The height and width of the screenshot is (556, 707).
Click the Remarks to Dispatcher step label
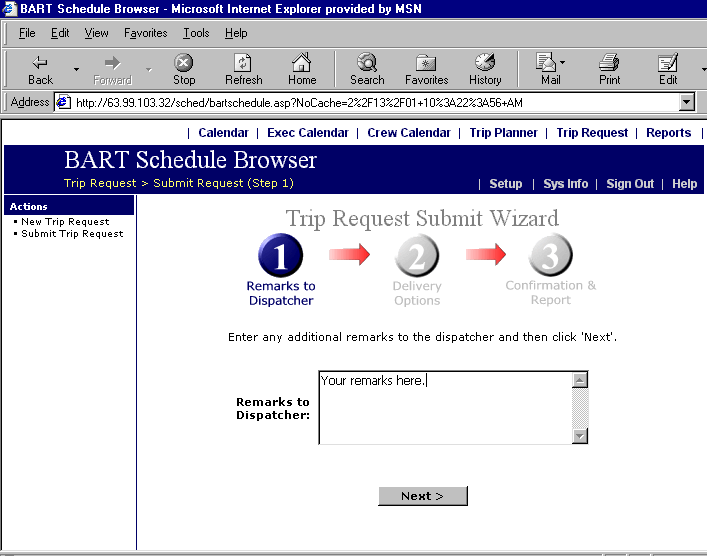[281, 293]
